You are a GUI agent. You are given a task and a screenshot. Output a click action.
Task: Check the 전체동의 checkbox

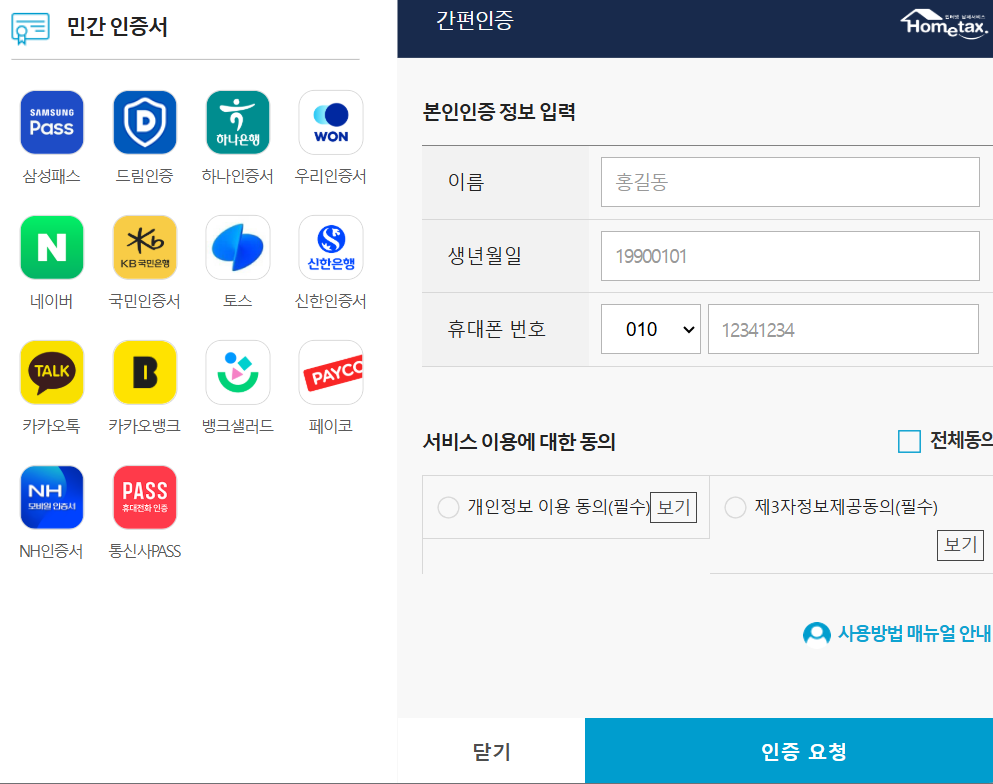[909, 441]
